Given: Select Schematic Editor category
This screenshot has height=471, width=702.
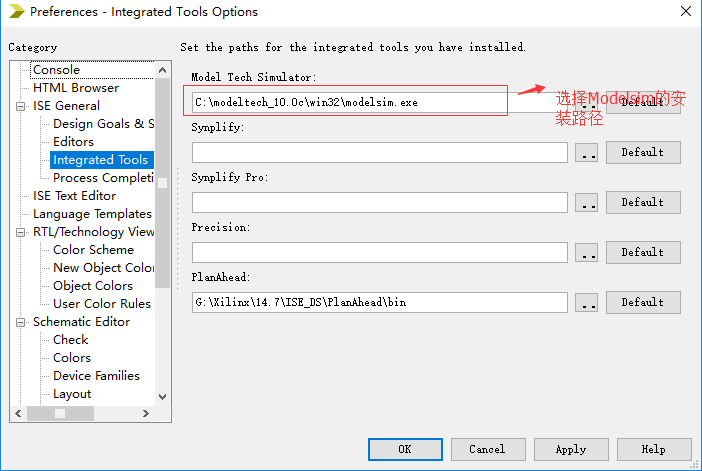Looking at the screenshot, I should pos(81,322).
